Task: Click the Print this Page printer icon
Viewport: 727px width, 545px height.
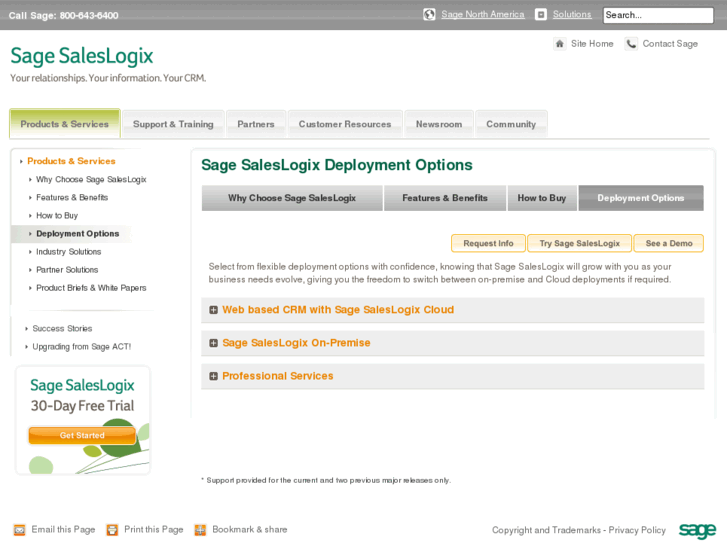Action: click(112, 530)
